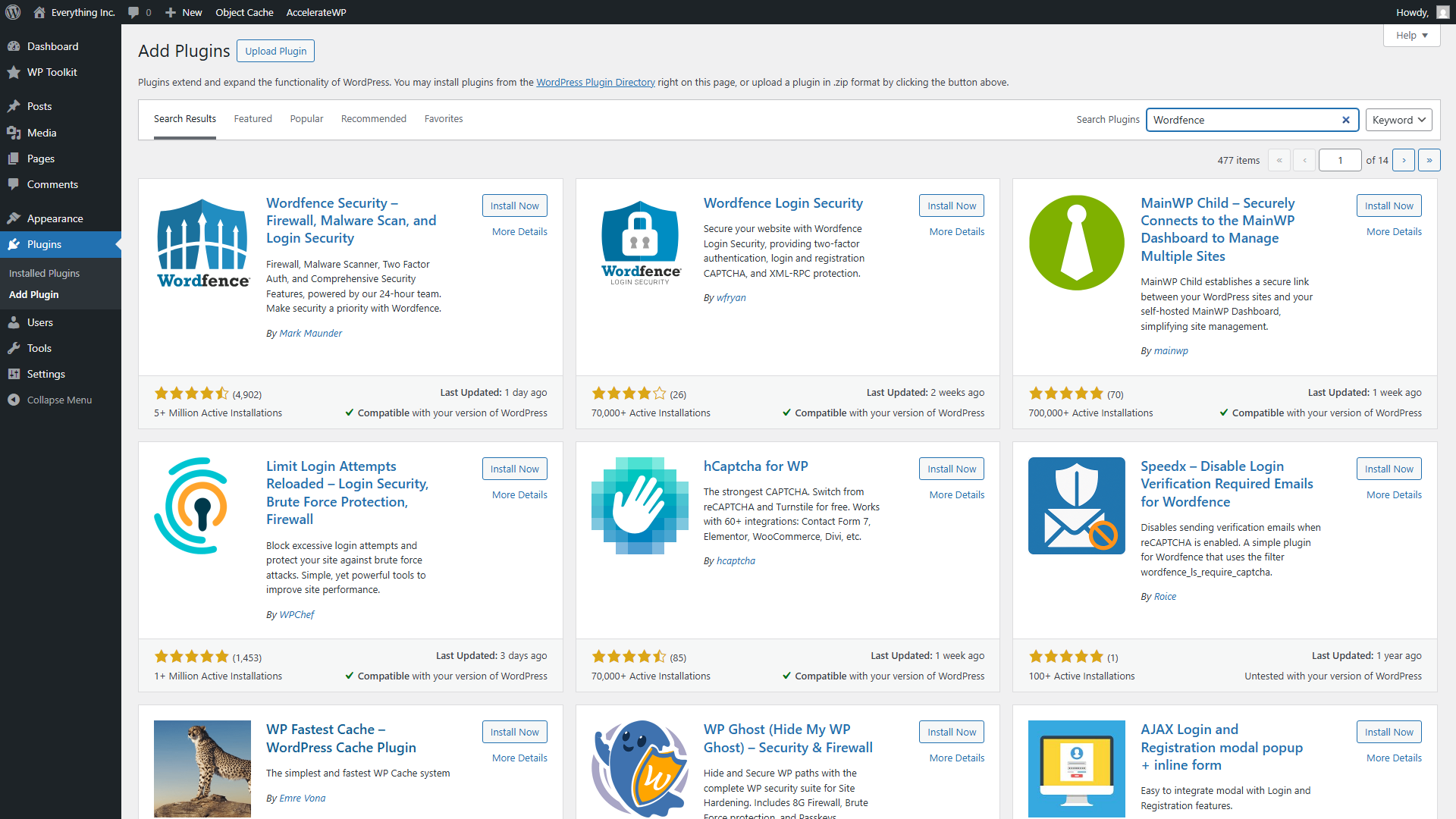Open More Details for MainWP Child
The width and height of the screenshot is (1456, 819).
pyautogui.click(x=1394, y=231)
